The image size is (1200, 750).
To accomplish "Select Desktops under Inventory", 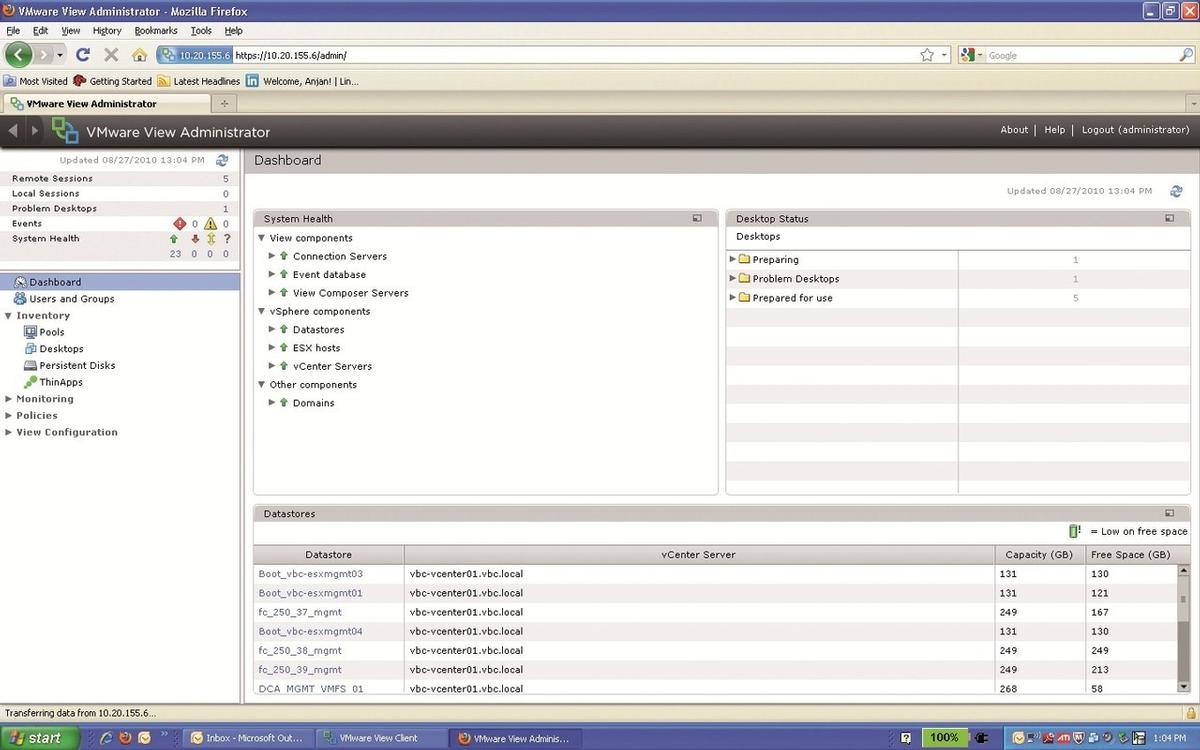I will tap(61, 349).
